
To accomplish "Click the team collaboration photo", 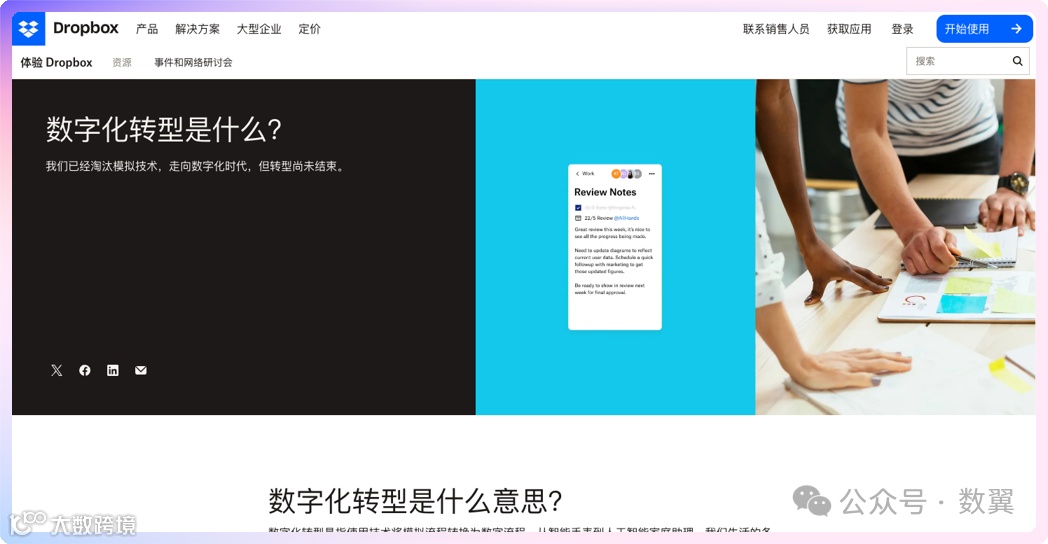I will click(x=895, y=247).
